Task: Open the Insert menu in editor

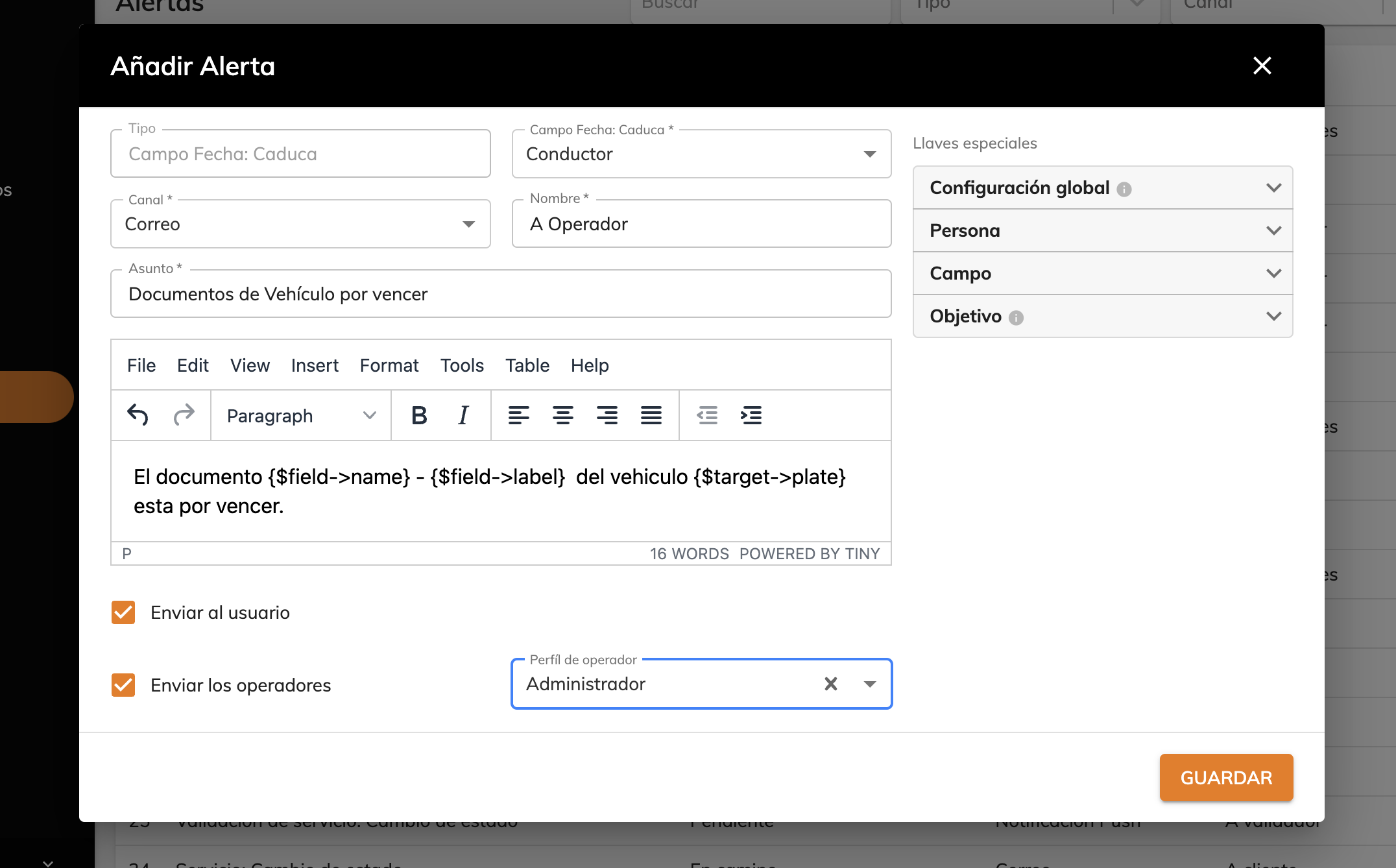Action: coord(315,365)
